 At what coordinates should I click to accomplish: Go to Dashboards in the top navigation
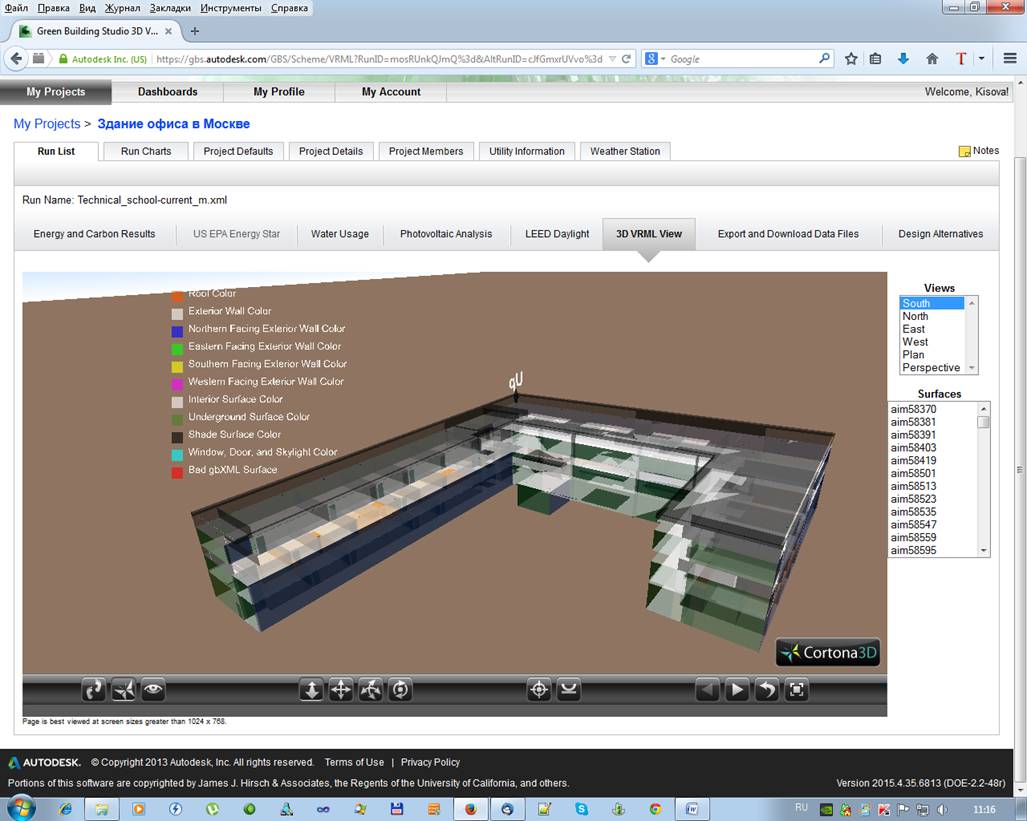(x=168, y=92)
